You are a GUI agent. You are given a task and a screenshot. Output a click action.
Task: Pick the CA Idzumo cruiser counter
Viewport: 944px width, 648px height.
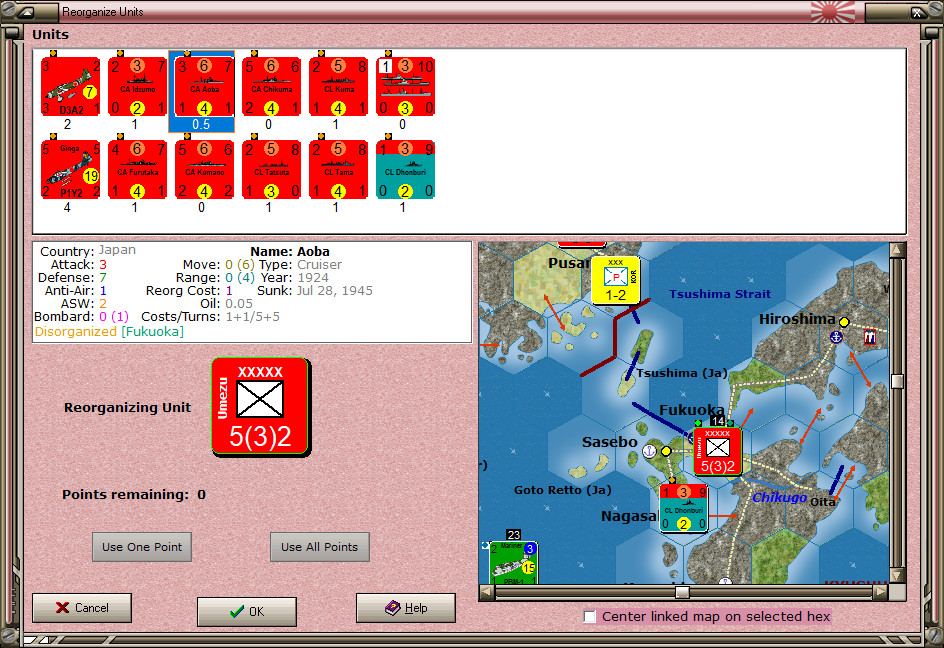(x=137, y=86)
